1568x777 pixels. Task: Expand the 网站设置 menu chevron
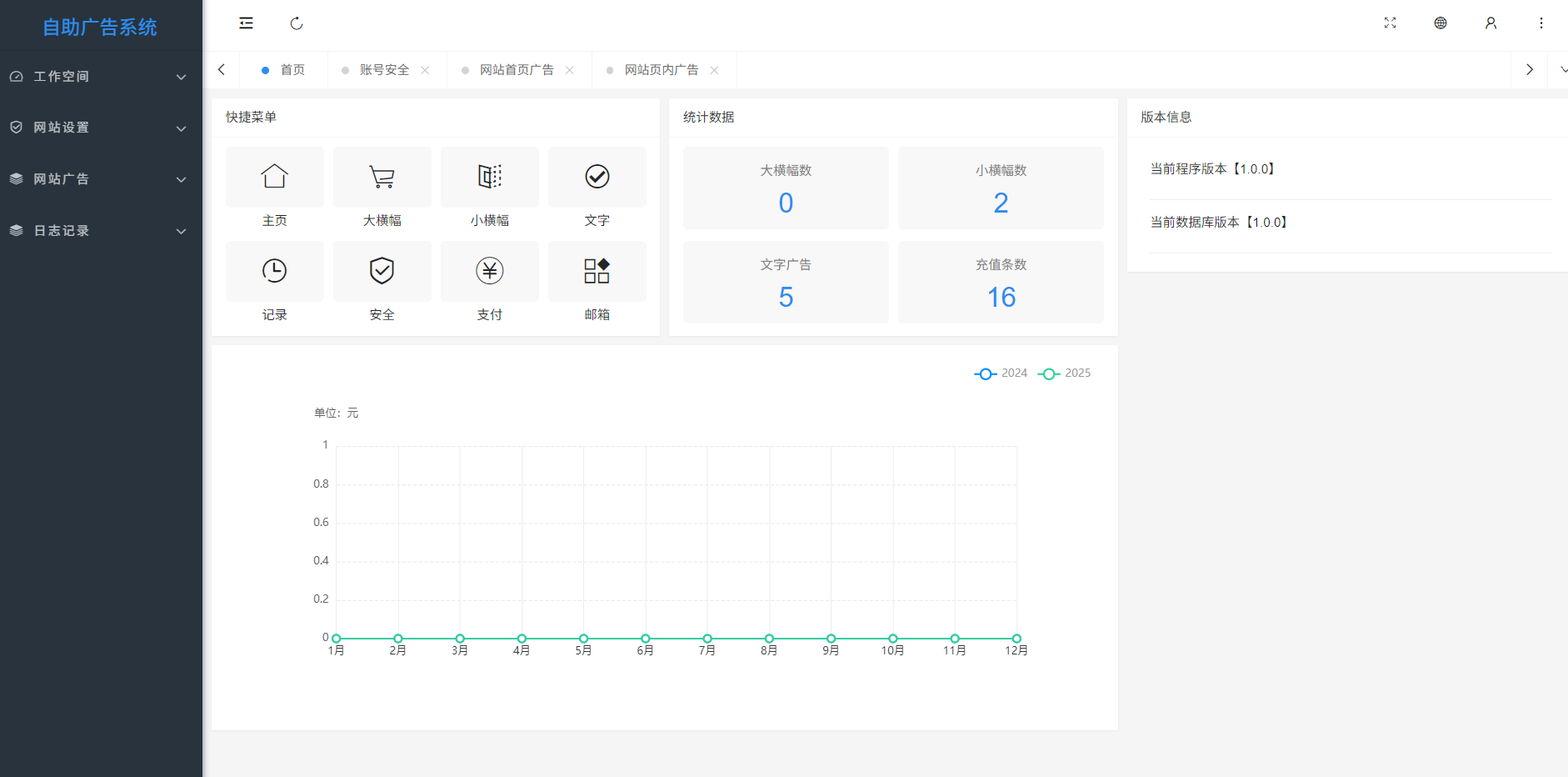click(181, 128)
